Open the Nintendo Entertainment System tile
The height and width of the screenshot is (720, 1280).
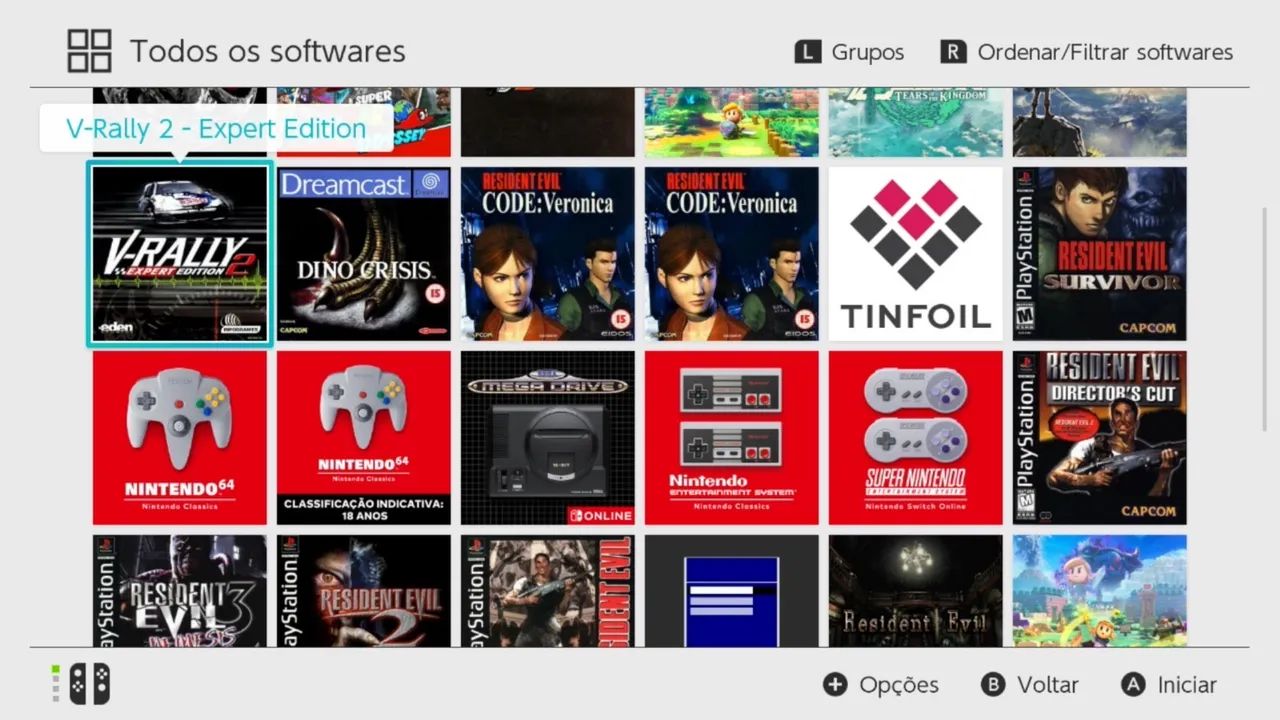(x=732, y=438)
